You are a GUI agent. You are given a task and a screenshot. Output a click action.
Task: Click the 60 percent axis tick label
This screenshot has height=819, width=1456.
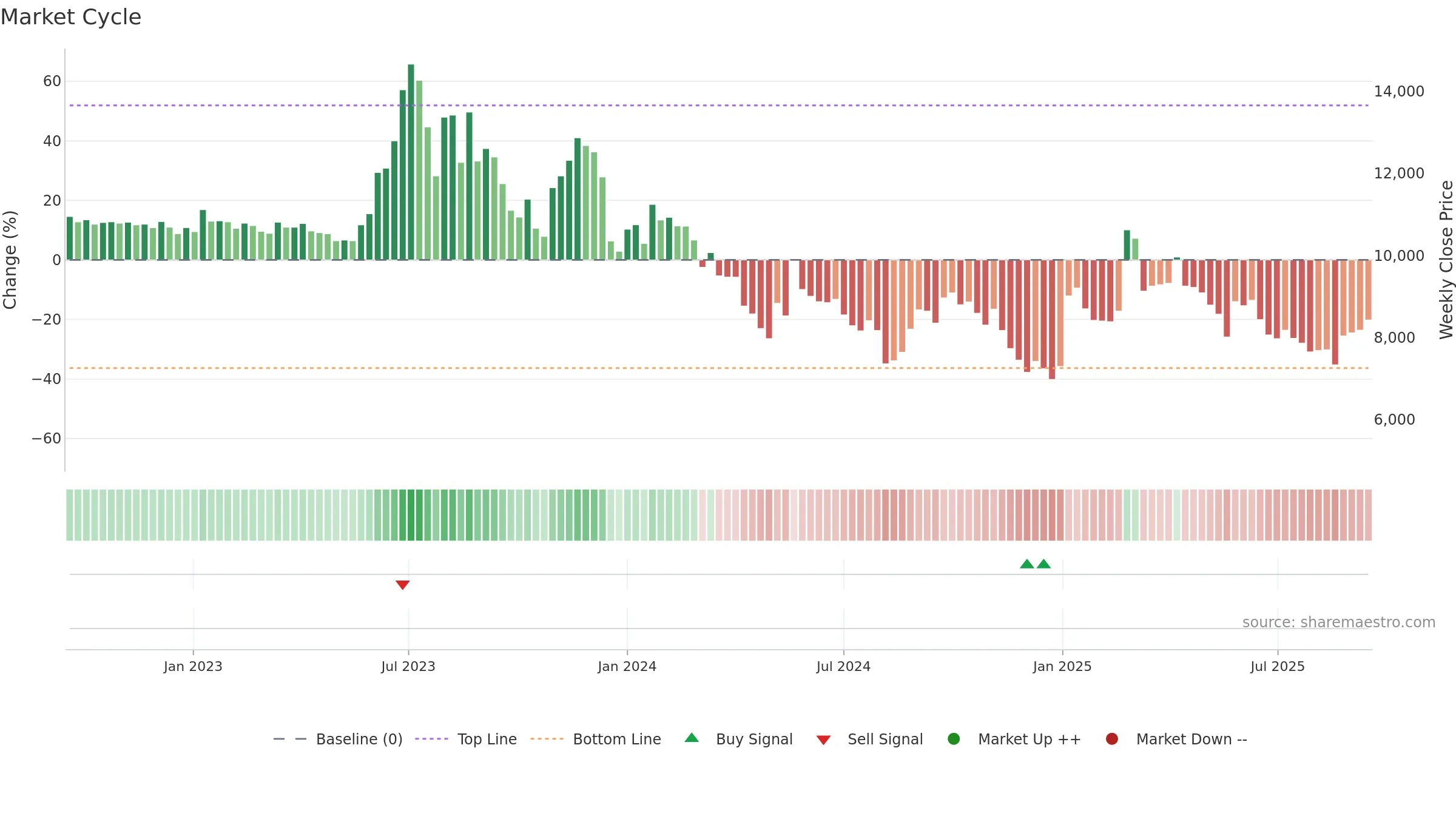tap(52, 81)
